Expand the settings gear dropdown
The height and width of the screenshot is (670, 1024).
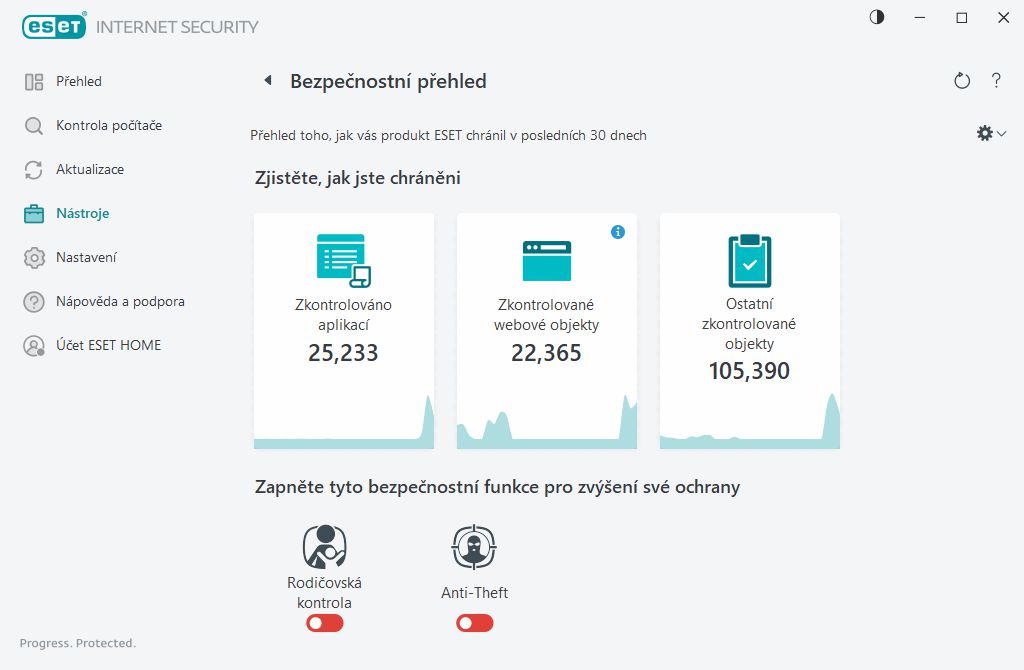[x=991, y=133]
